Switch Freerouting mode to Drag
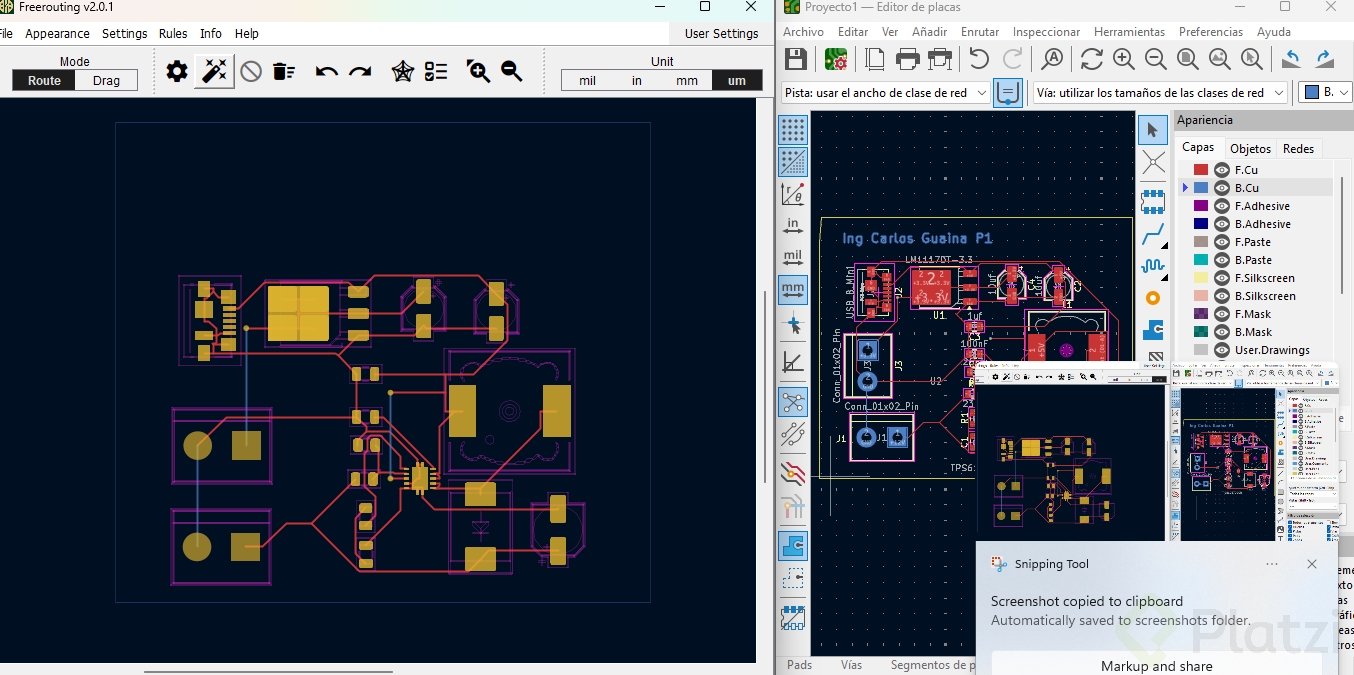The width and height of the screenshot is (1354, 675). [x=106, y=81]
